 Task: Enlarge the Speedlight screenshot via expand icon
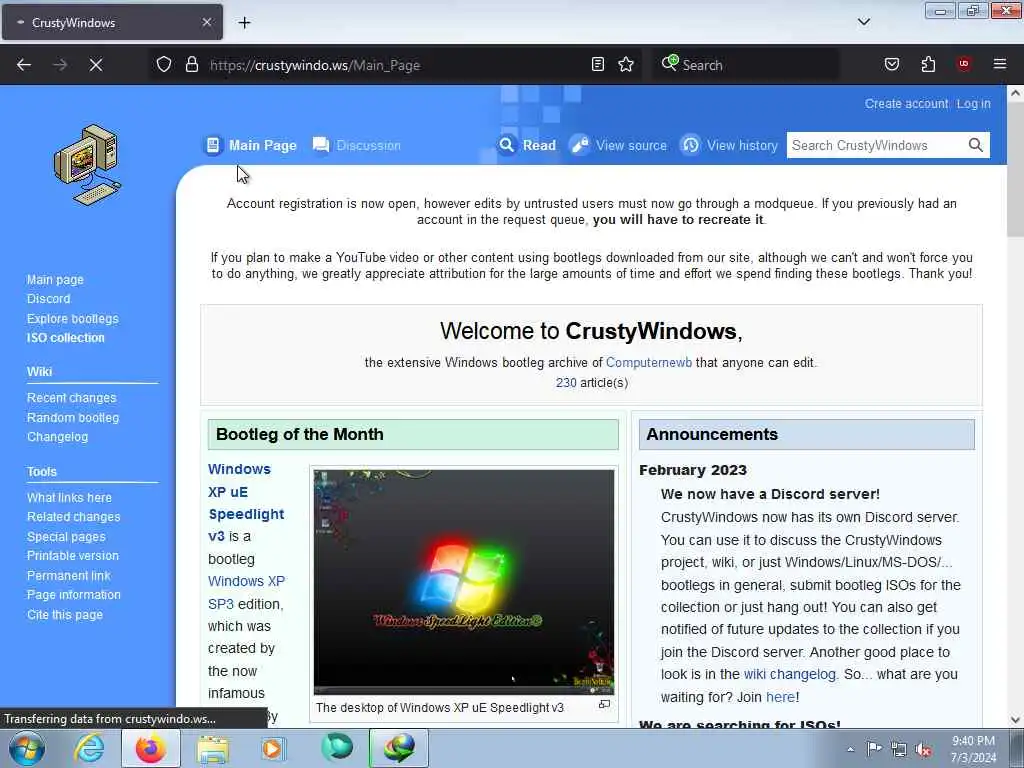(x=605, y=705)
